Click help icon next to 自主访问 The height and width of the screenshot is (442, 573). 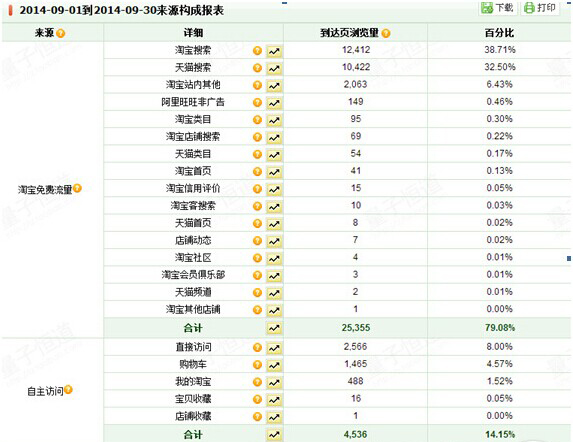click(68, 390)
